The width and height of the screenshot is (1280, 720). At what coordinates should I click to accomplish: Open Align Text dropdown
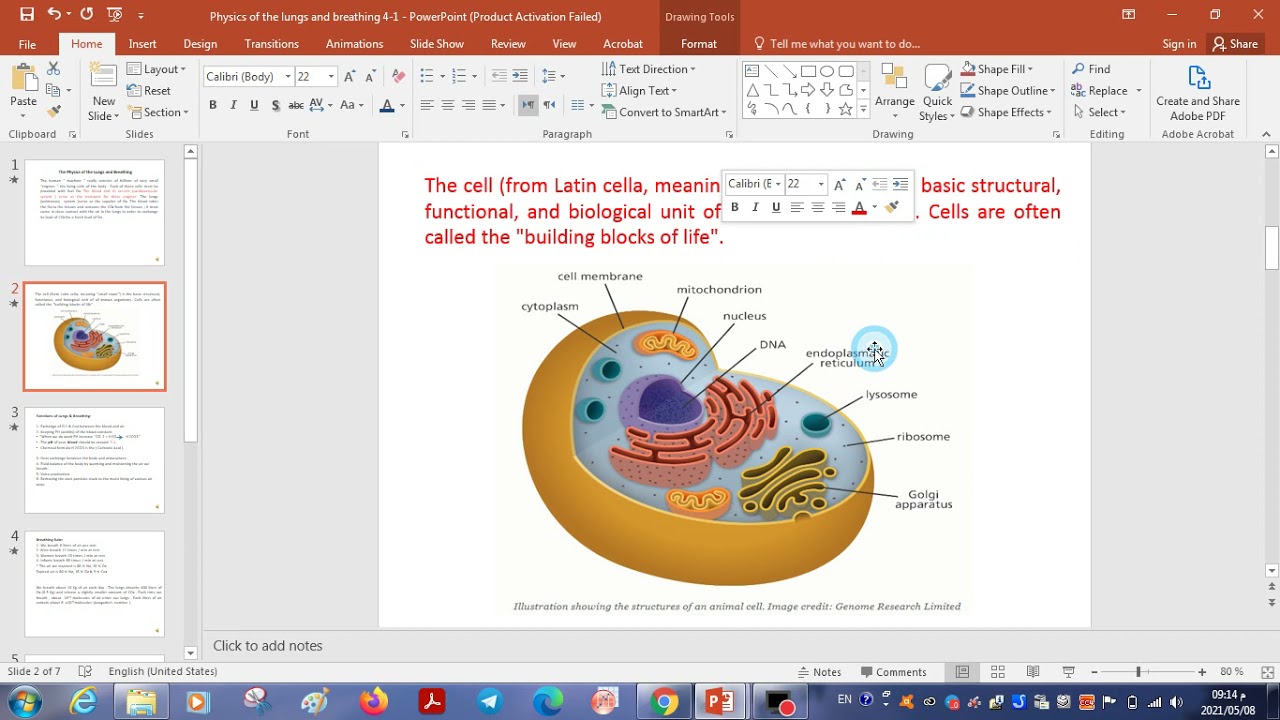pyautogui.click(x=640, y=90)
